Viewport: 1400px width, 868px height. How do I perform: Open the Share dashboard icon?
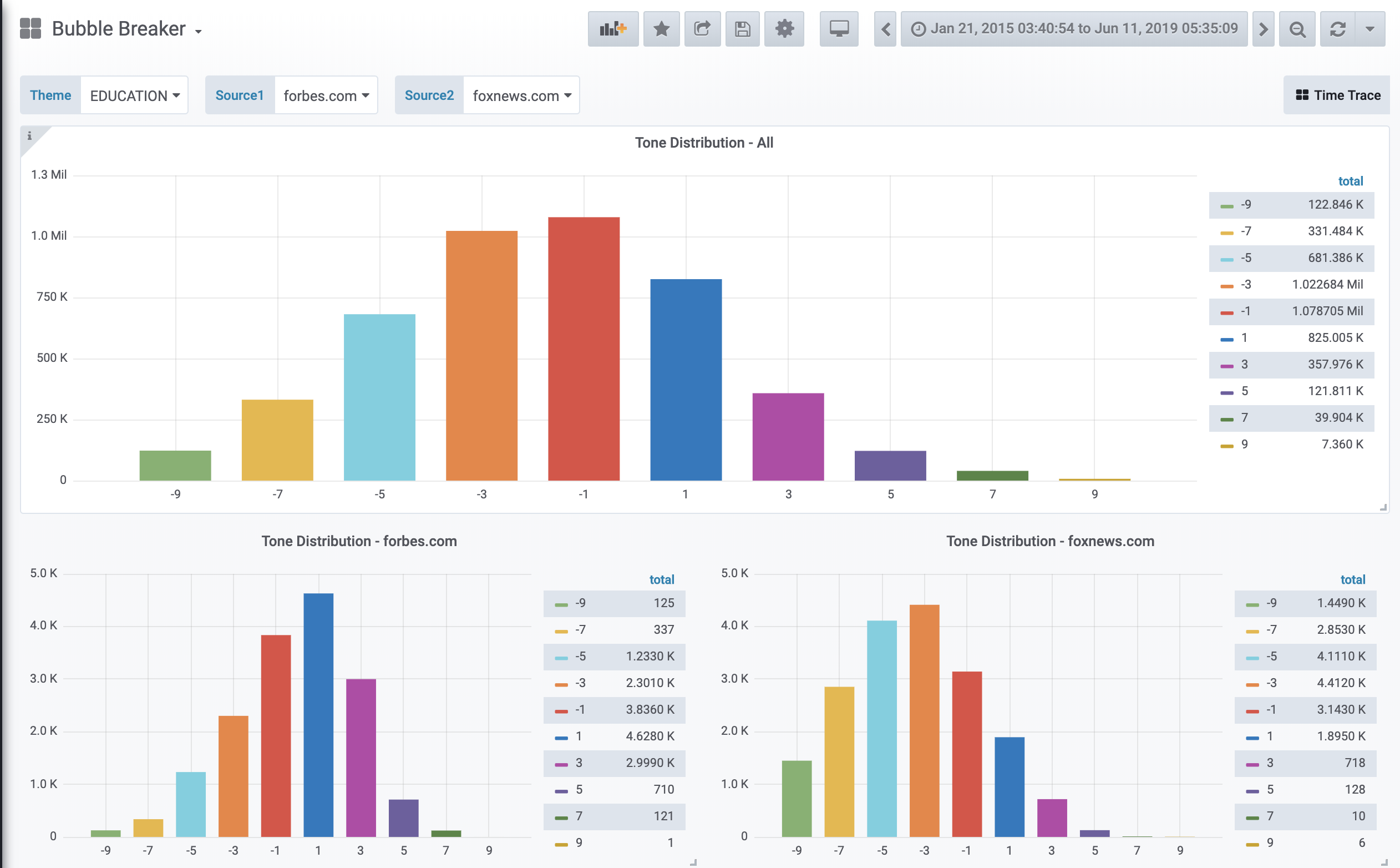coord(702,29)
